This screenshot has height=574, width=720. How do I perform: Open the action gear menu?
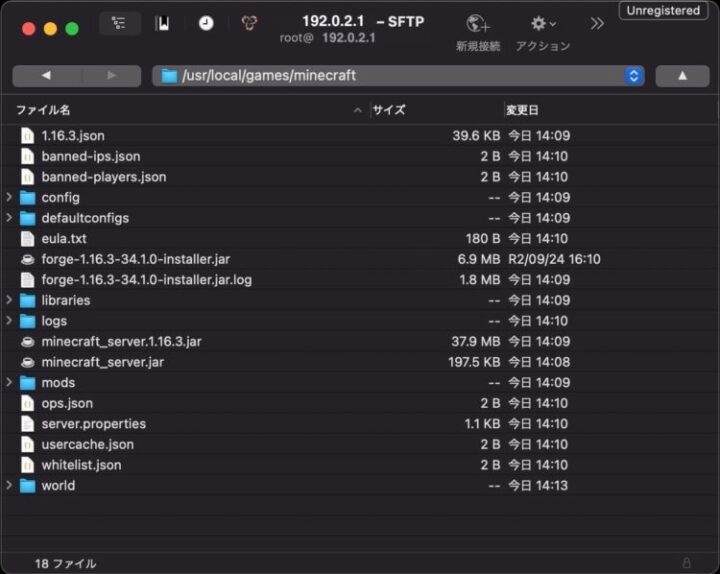coord(543,23)
